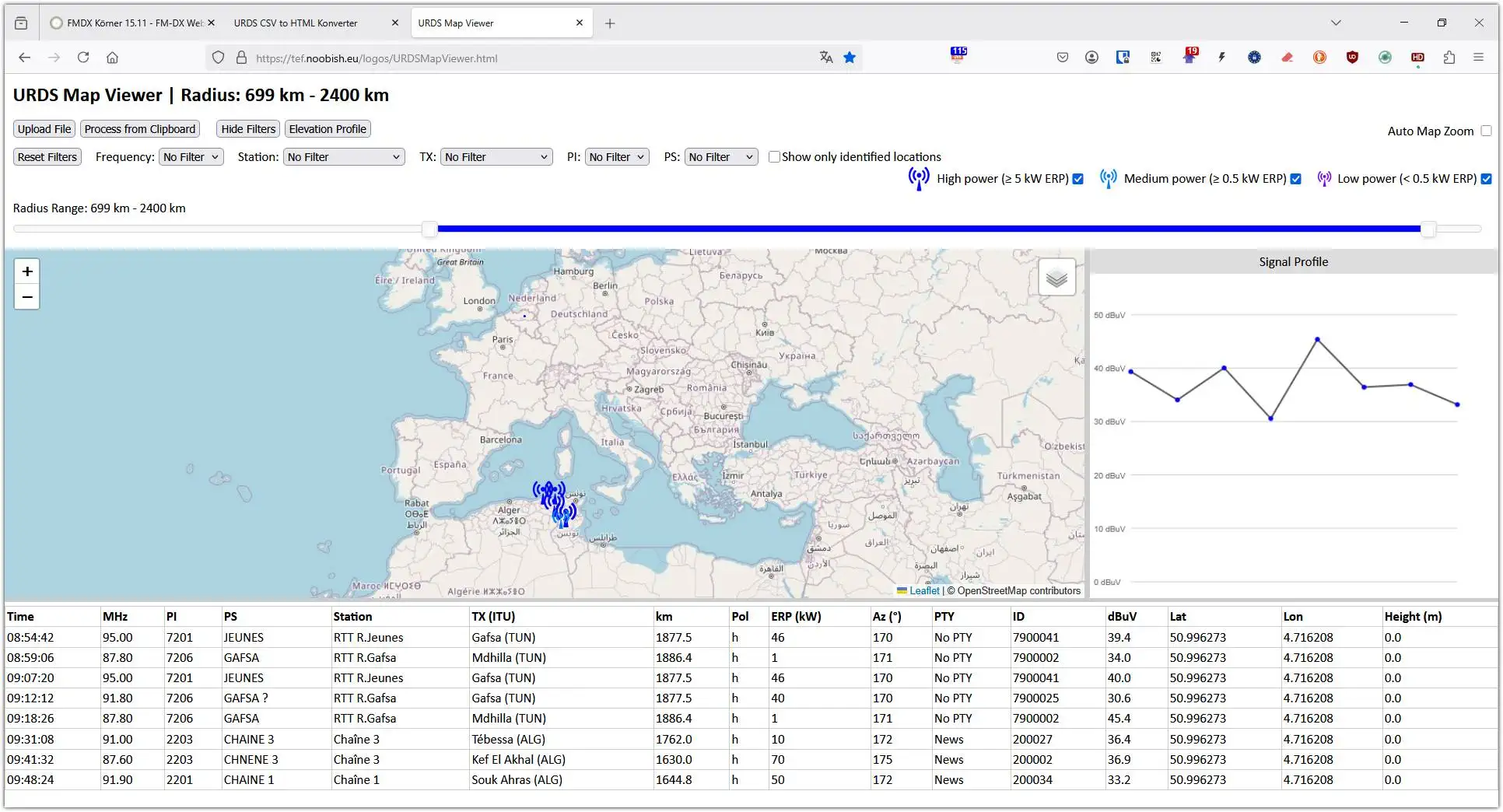Screen dimensions: 1503x812
Task: Reload the current page
Action: (83, 58)
